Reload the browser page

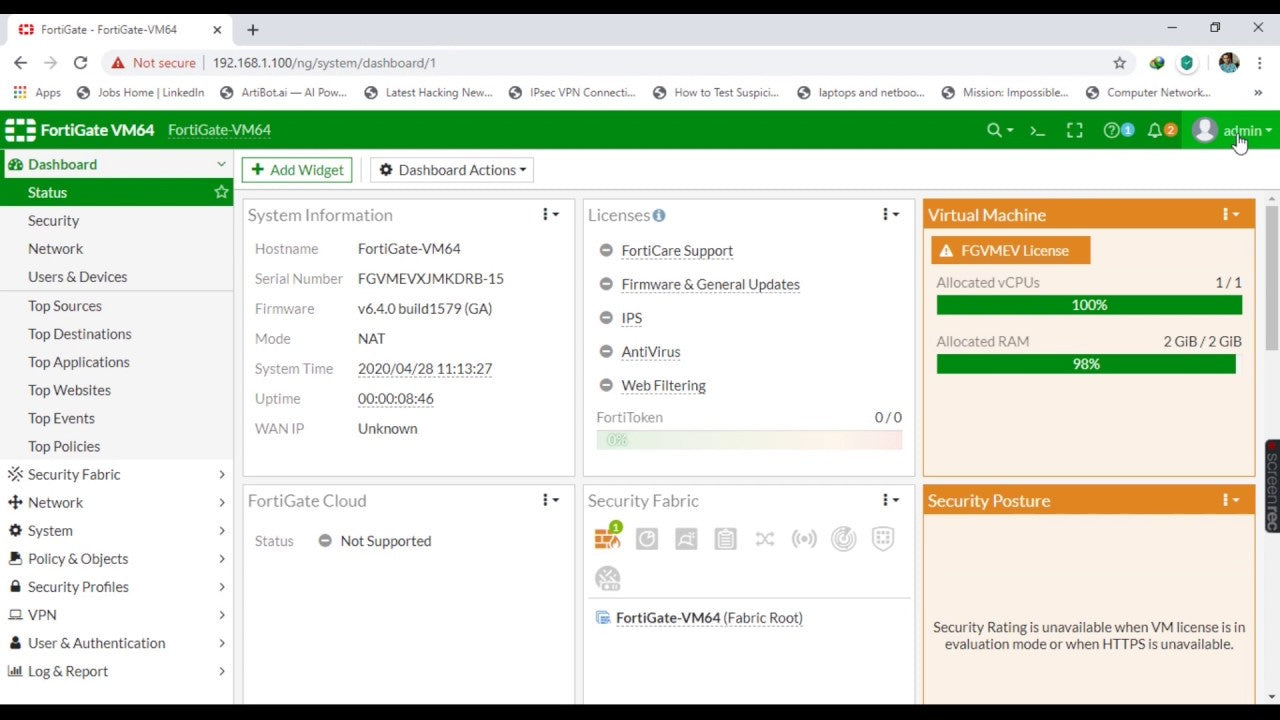click(81, 62)
